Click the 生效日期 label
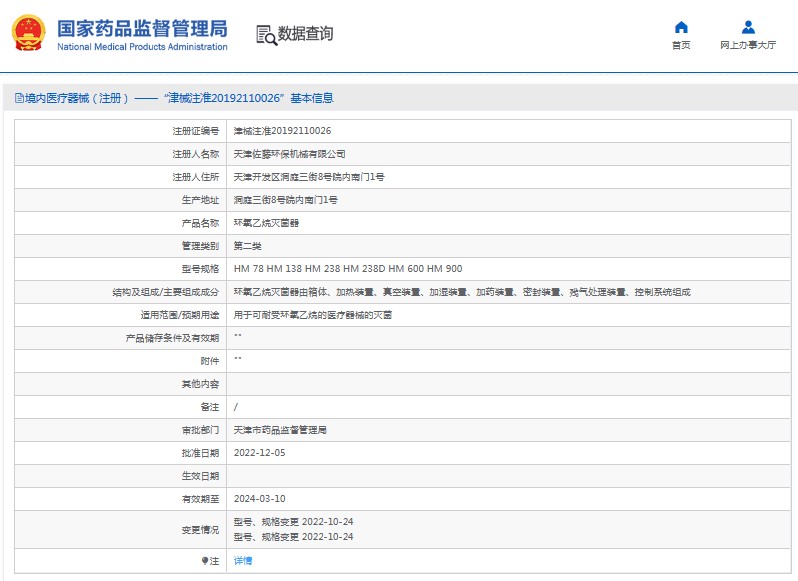 (x=201, y=476)
